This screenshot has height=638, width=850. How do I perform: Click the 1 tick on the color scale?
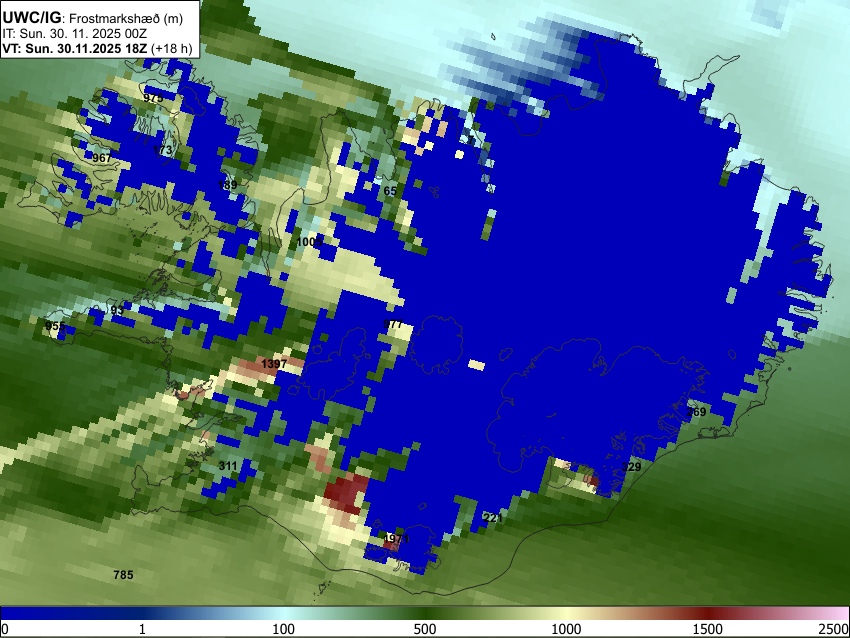coord(142,629)
